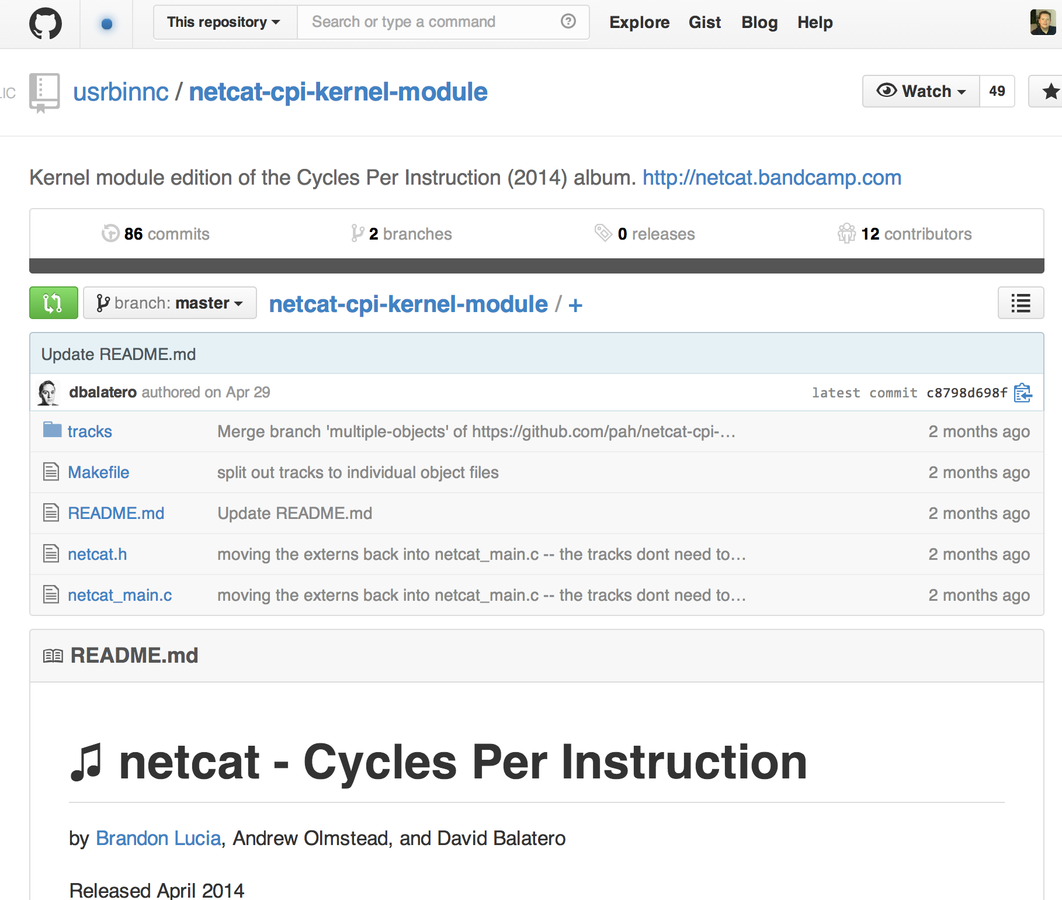1062x900 pixels.
Task: Open README.md file in list
Action: (116, 513)
